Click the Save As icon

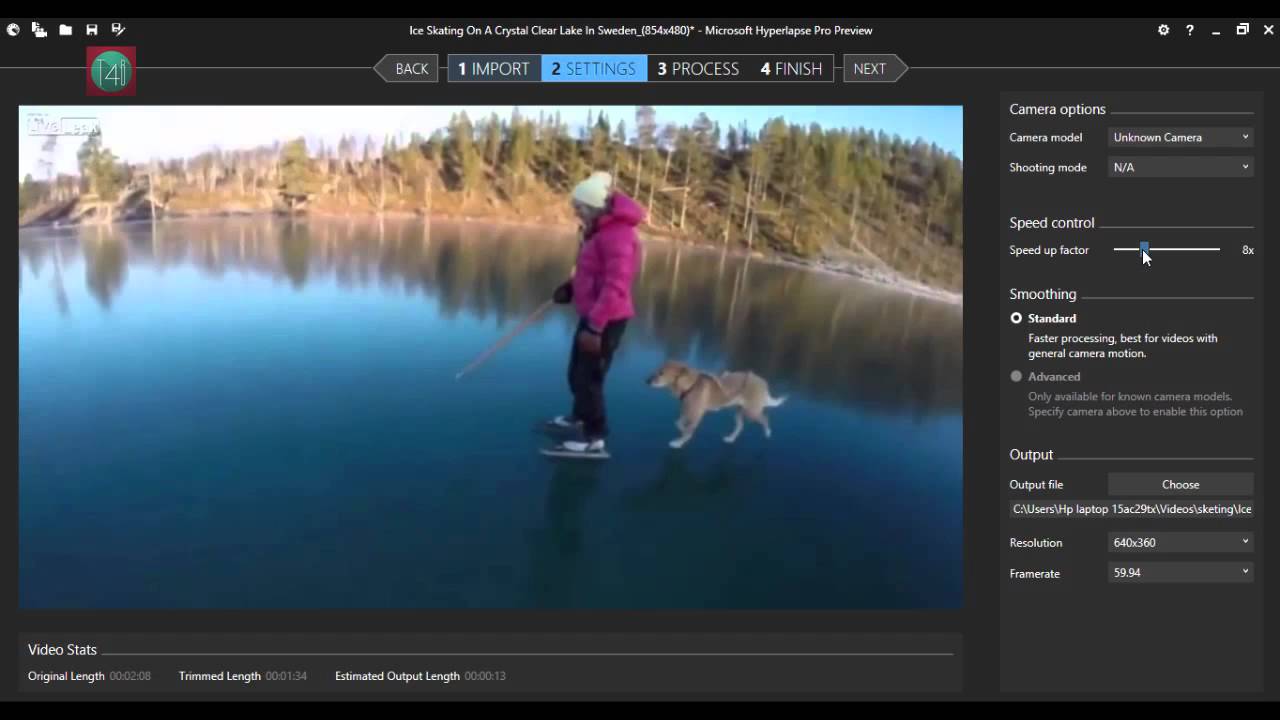pyautogui.click(x=118, y=30)
